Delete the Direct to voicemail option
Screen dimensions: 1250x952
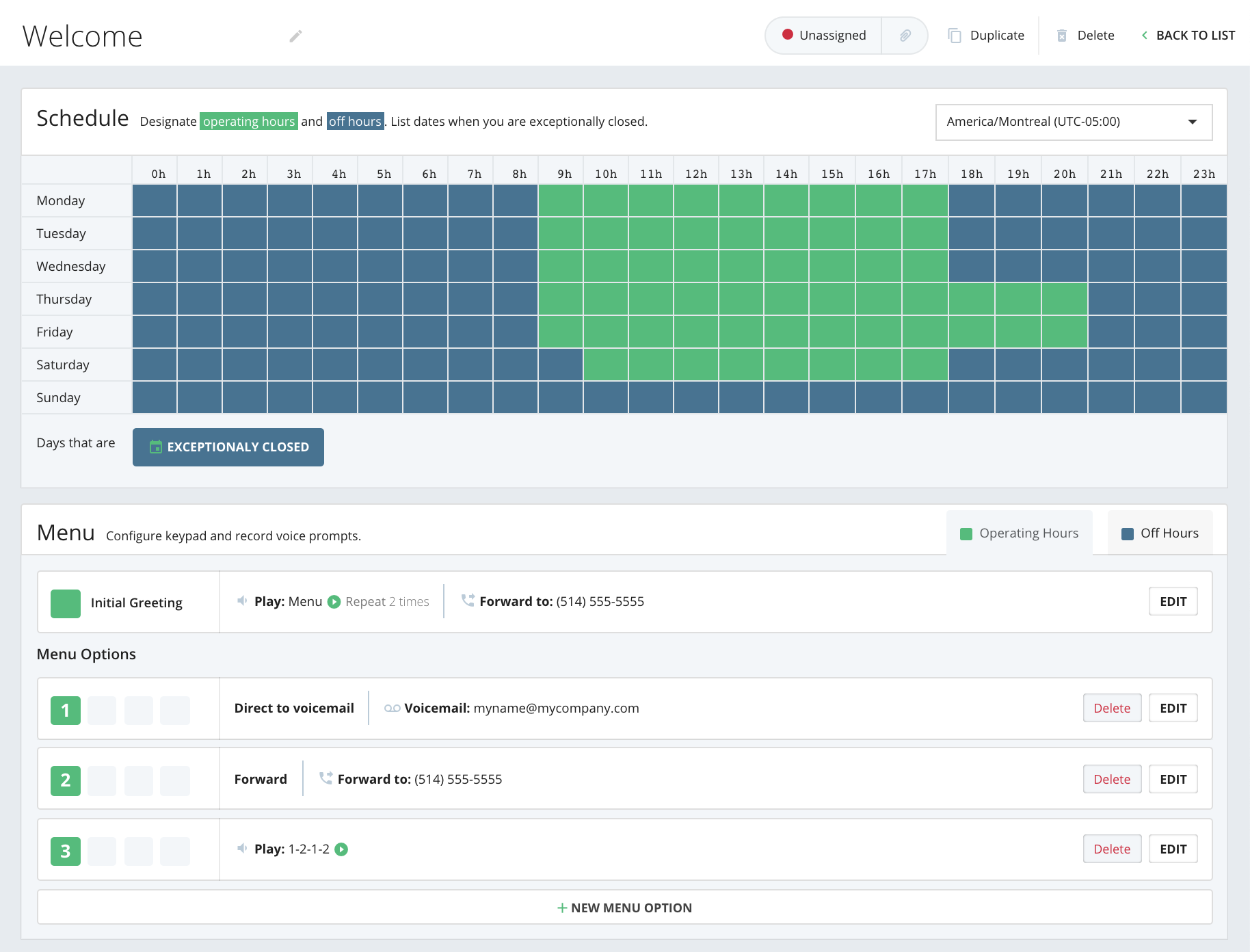click(1113, 709)
